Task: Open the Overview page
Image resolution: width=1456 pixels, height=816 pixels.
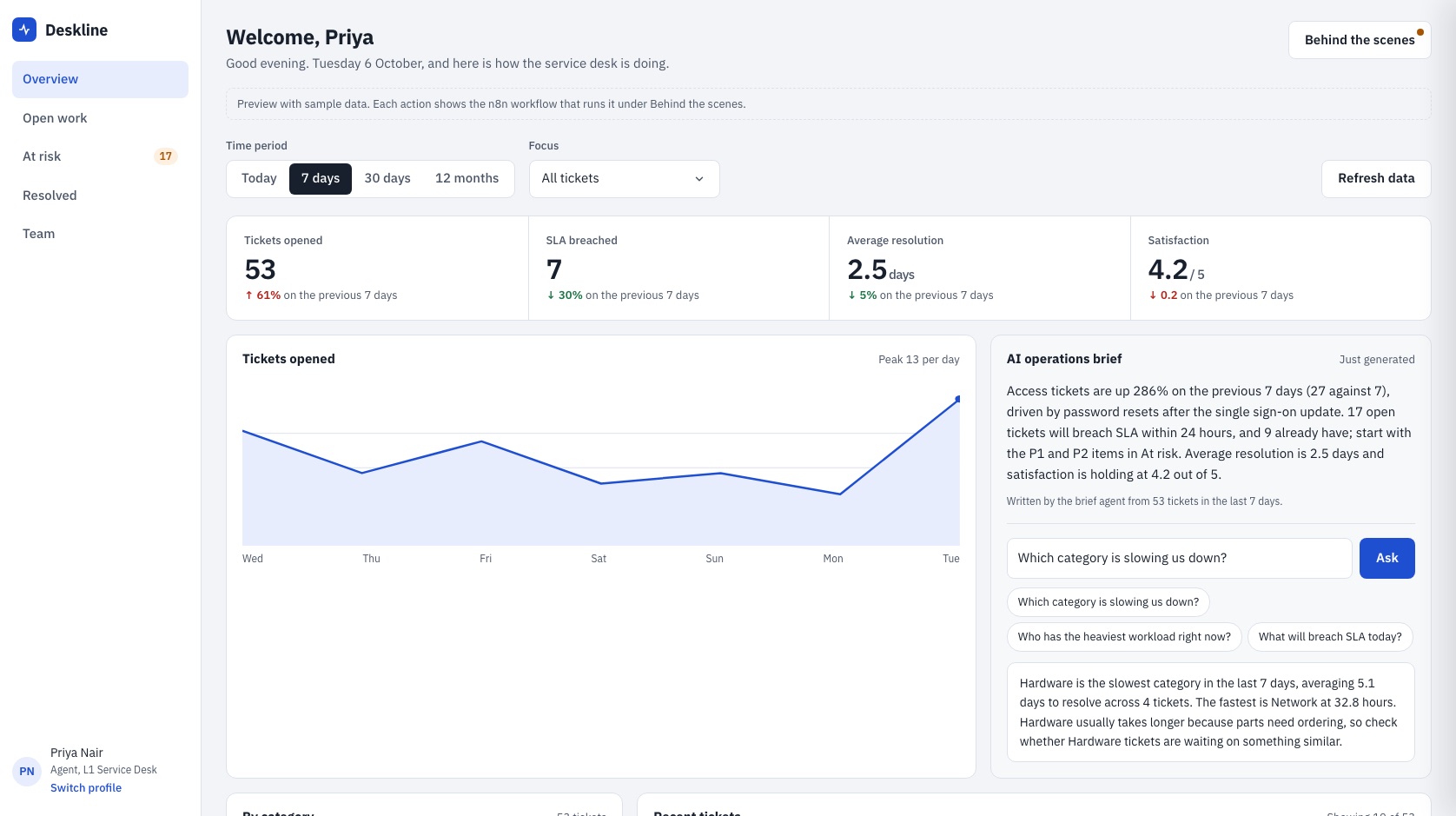Action: tap(100, 79)
